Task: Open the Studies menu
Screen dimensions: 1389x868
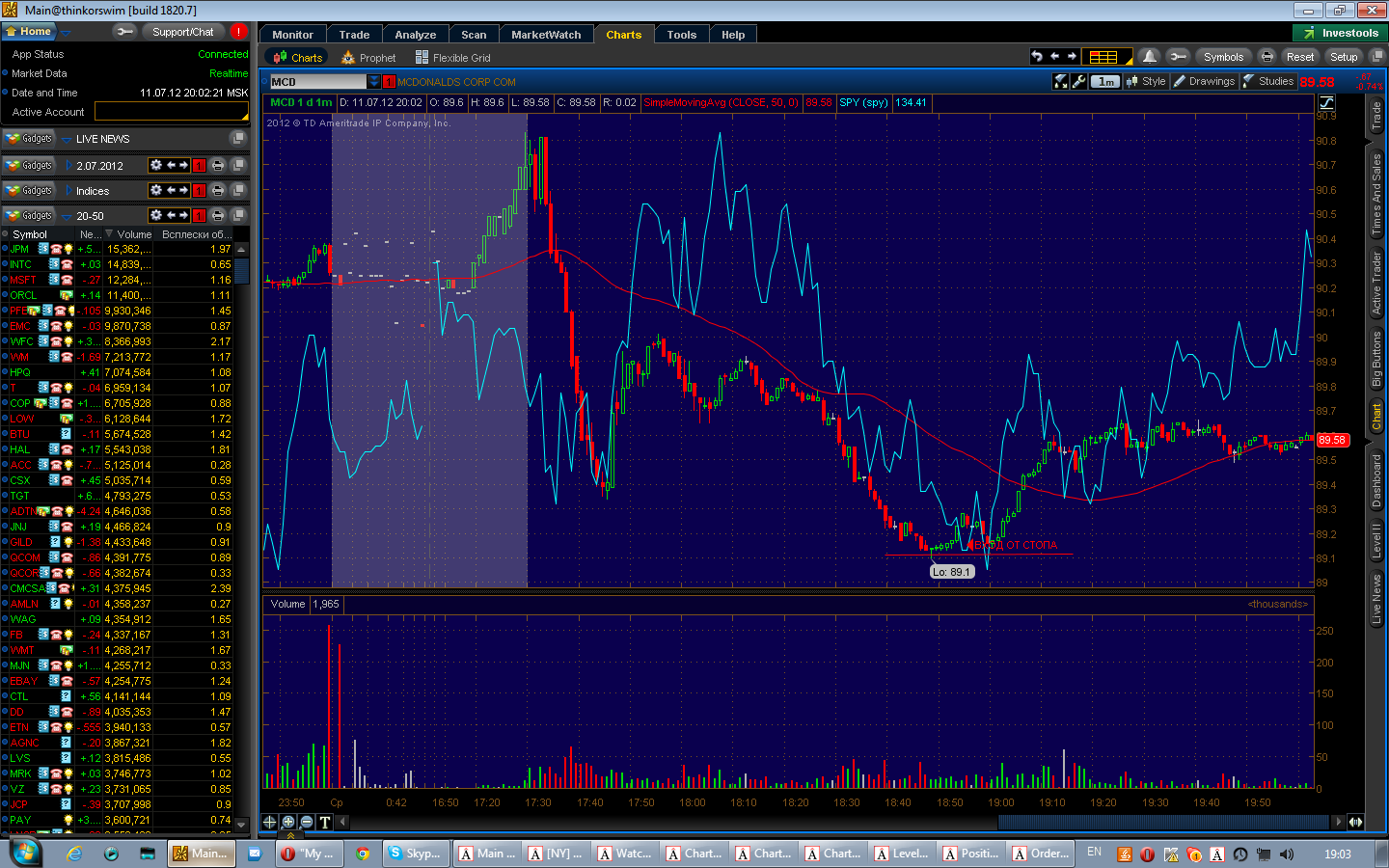Action: (x=1268, y=82)
